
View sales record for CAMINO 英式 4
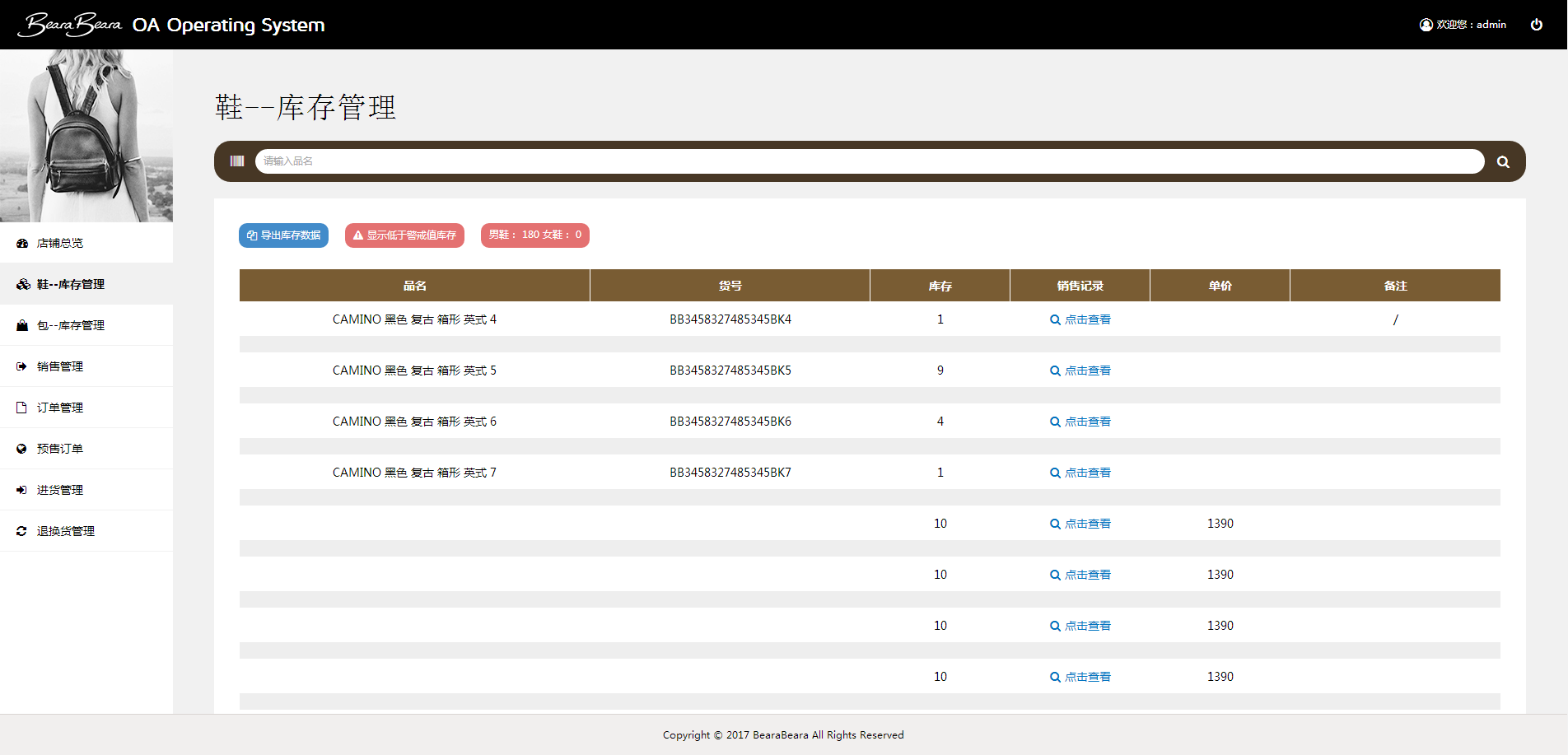1080,319
